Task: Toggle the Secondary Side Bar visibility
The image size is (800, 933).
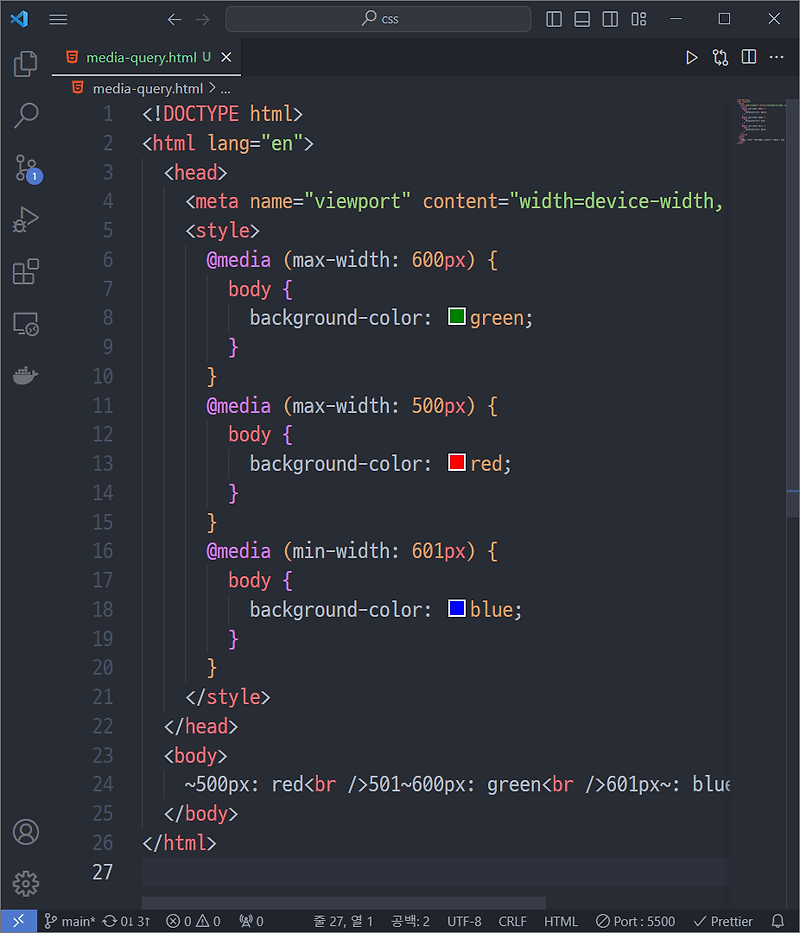Action: click(610, 18)
